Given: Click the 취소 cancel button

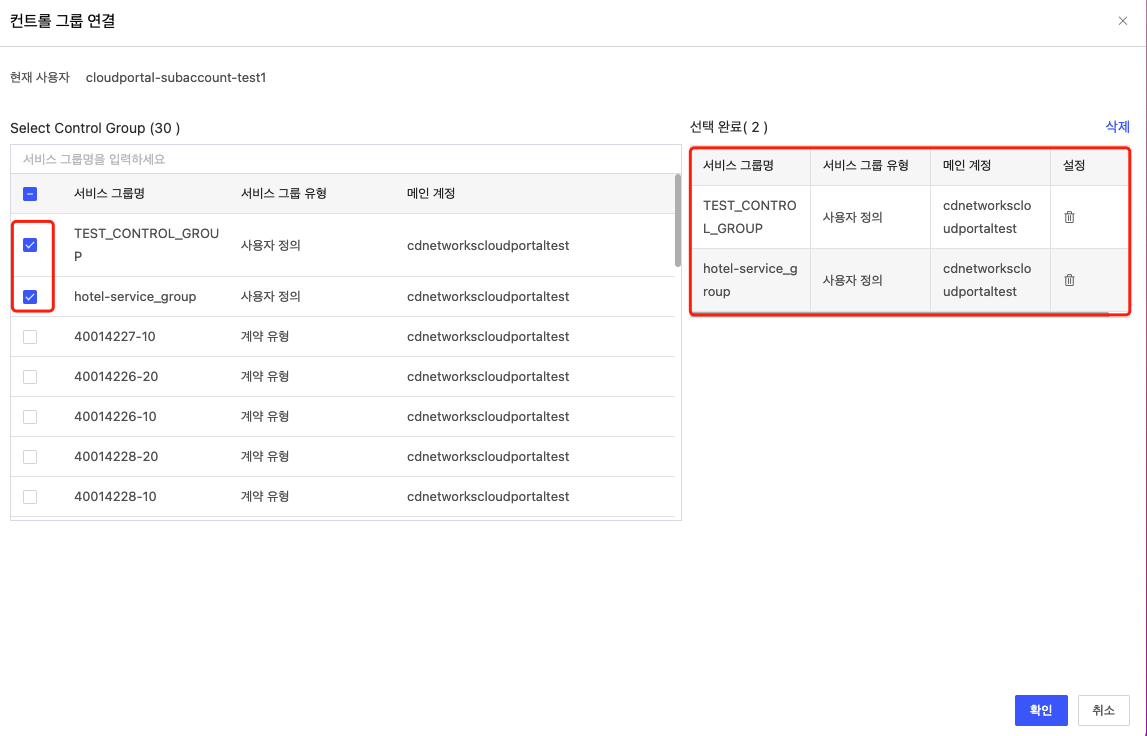Looking at the screenshot, I should click(1103, 710).
